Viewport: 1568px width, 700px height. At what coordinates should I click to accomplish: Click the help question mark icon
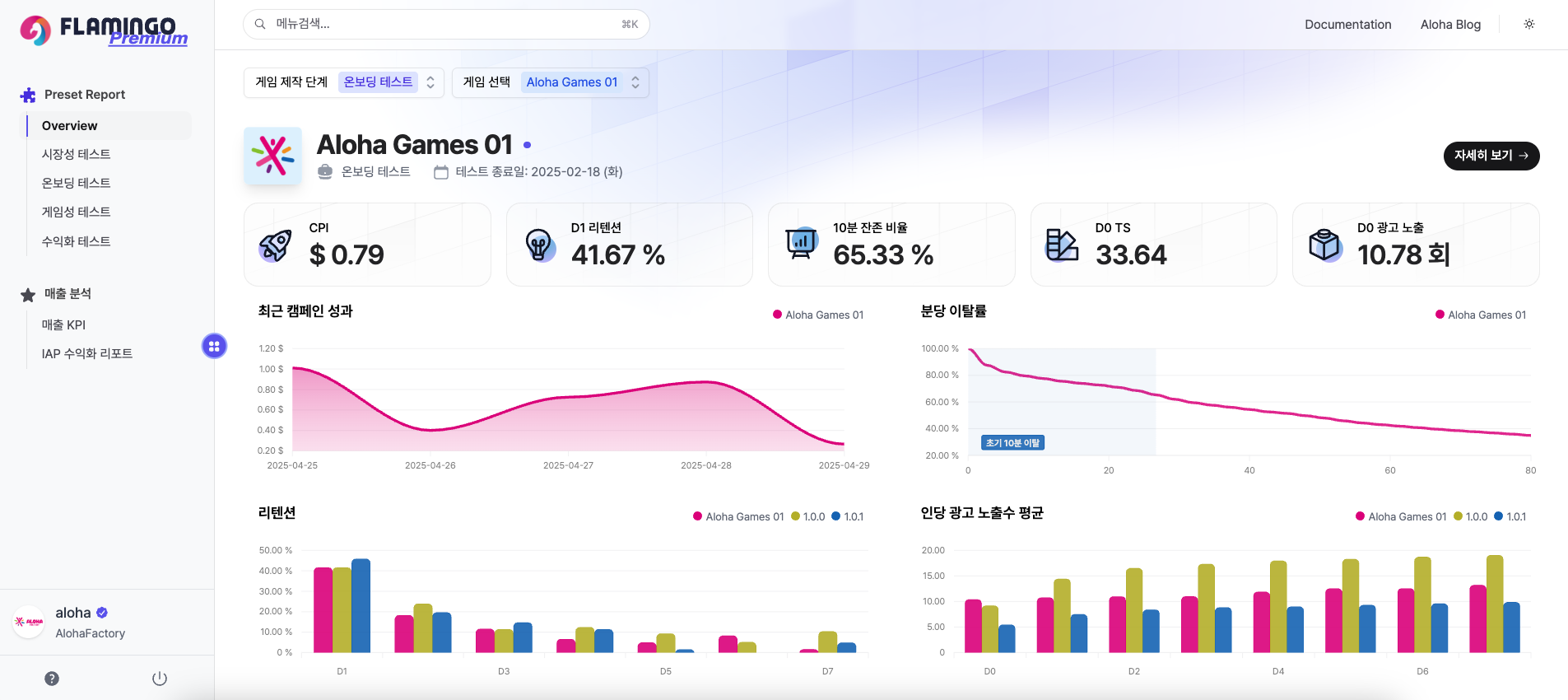click(x=52, y=679)
